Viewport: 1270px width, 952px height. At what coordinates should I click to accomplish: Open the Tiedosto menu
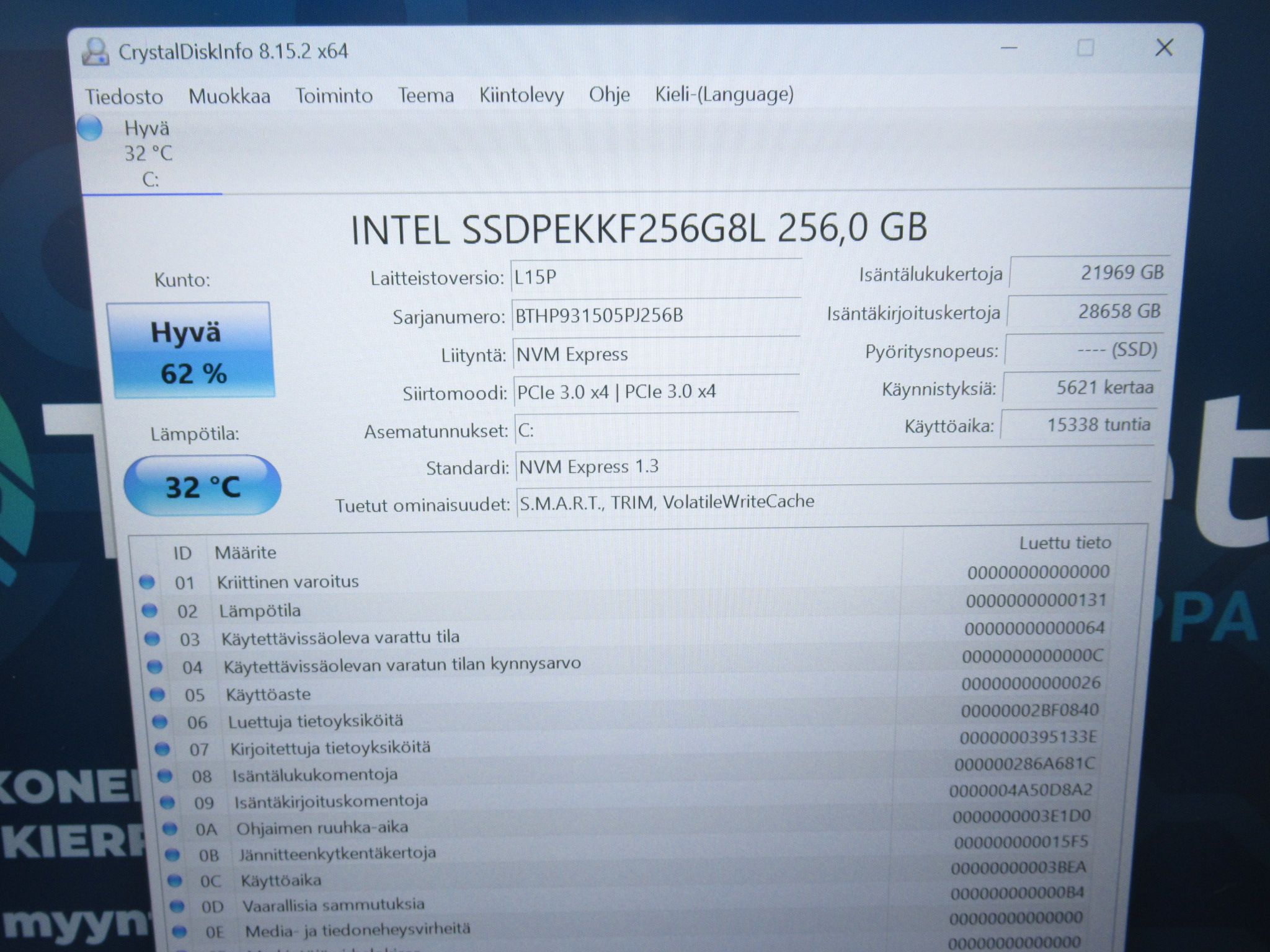coord(124,97)
